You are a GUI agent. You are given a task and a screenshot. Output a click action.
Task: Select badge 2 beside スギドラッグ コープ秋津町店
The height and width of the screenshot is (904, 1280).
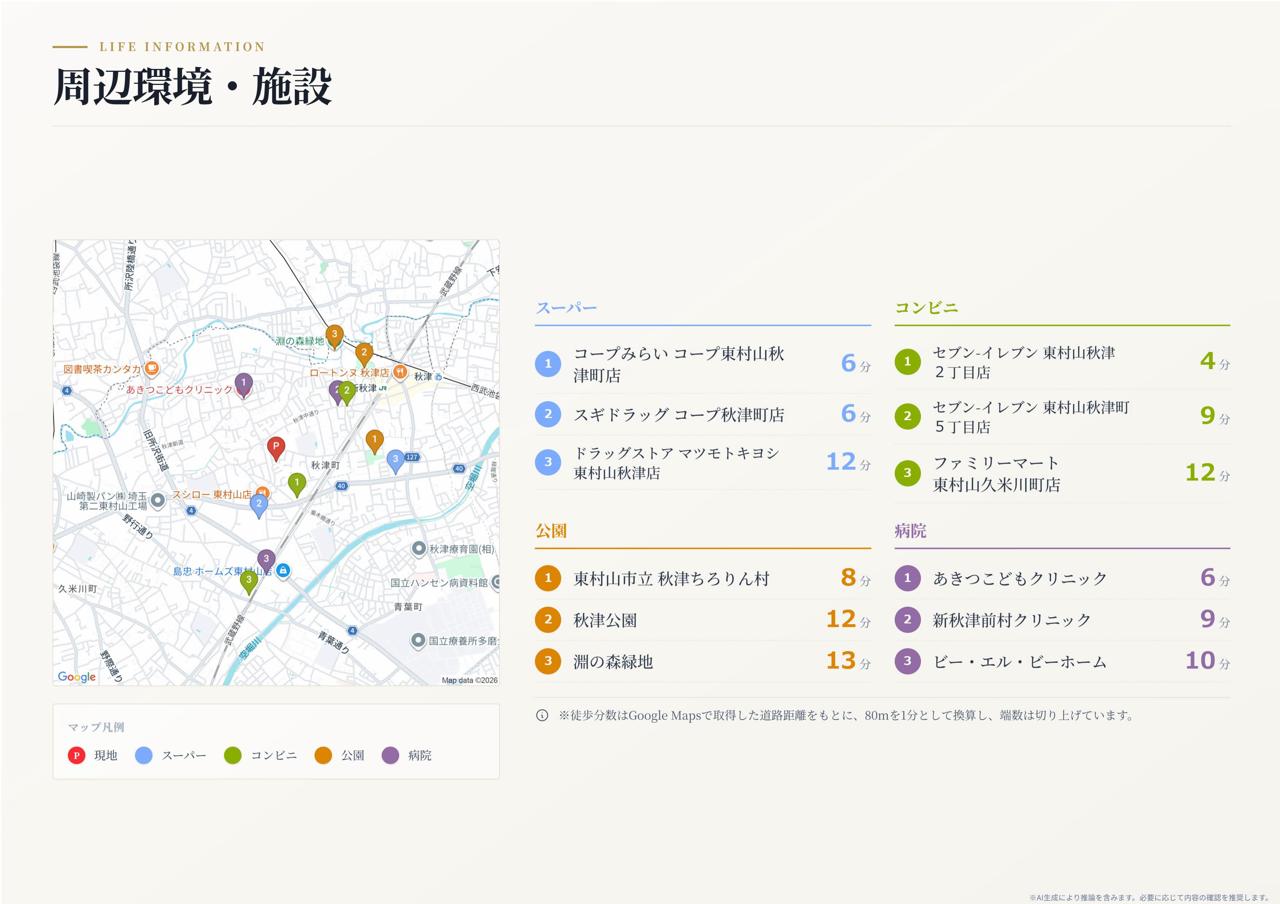[x=548, y=414]
